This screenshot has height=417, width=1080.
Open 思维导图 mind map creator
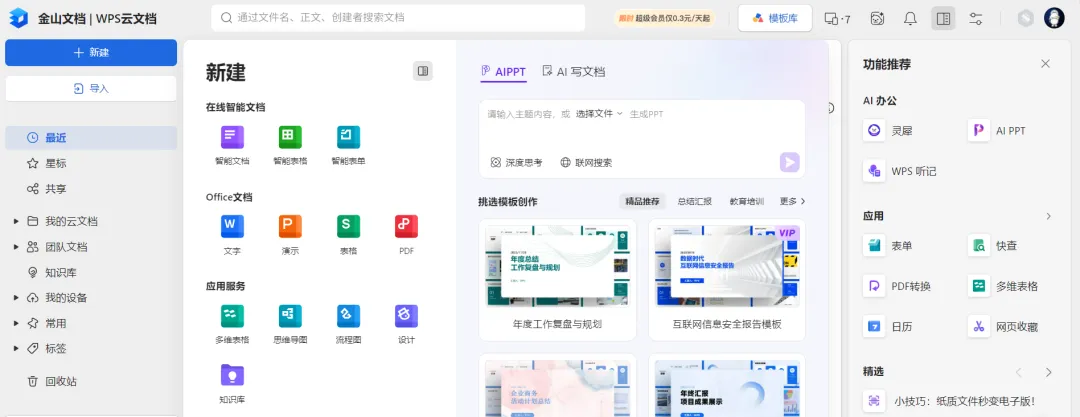[290, 324]
